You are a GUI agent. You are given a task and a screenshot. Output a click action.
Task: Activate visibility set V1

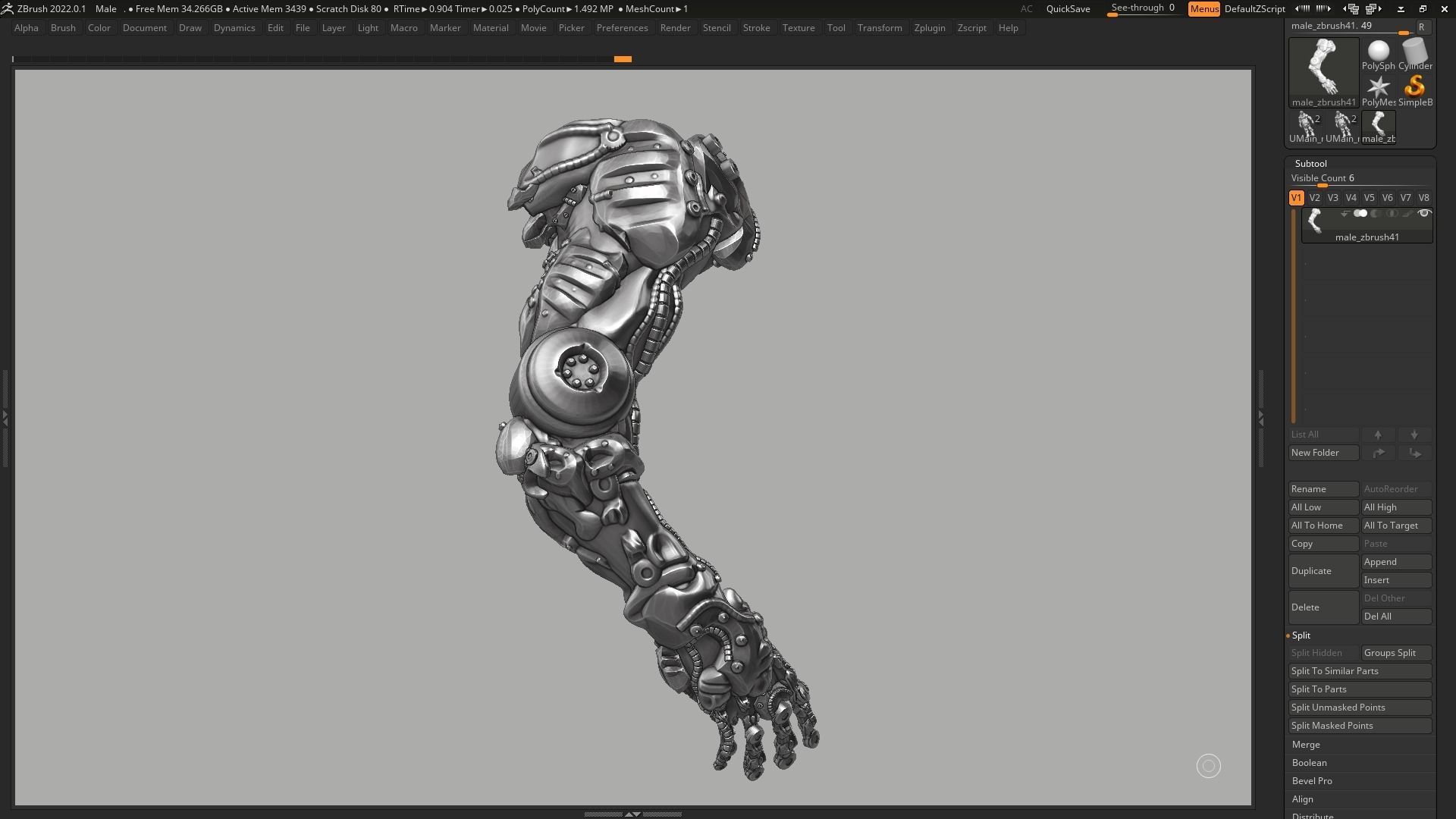tap(1296, 198)
